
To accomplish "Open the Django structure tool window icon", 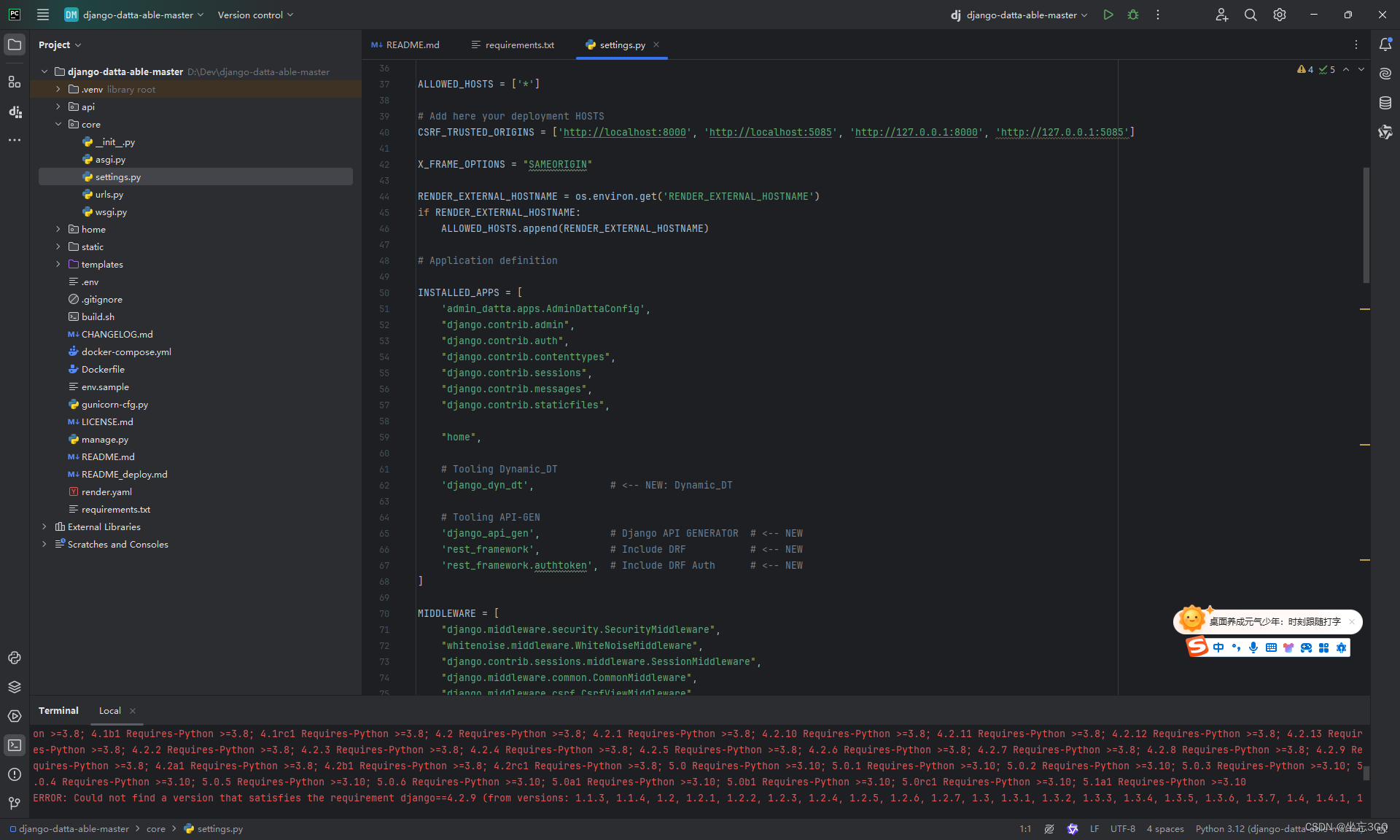I will click(x=15, y=112).
